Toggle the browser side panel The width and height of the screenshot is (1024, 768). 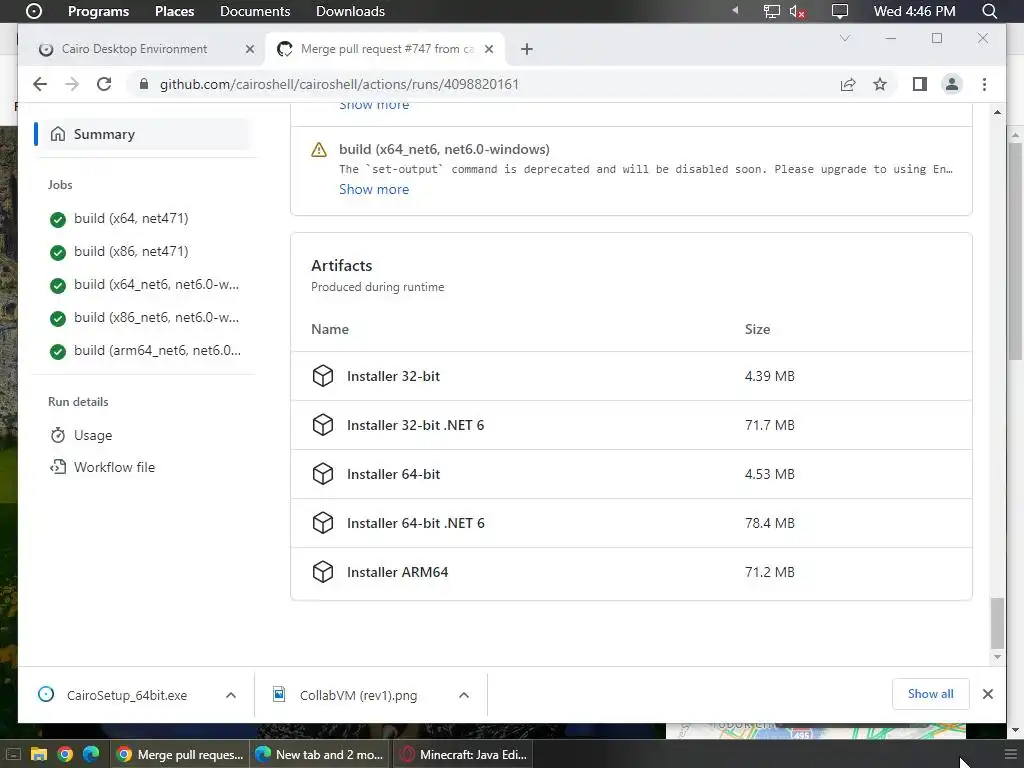[920, 84]
